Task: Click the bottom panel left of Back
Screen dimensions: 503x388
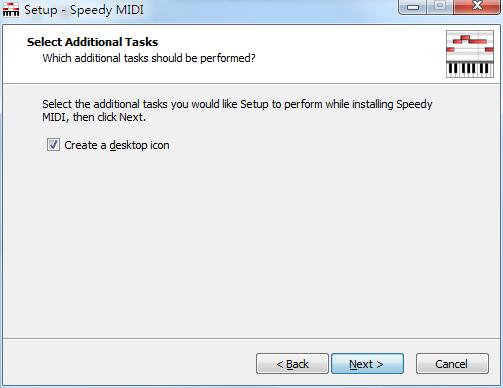Action: tap(130, 364)
